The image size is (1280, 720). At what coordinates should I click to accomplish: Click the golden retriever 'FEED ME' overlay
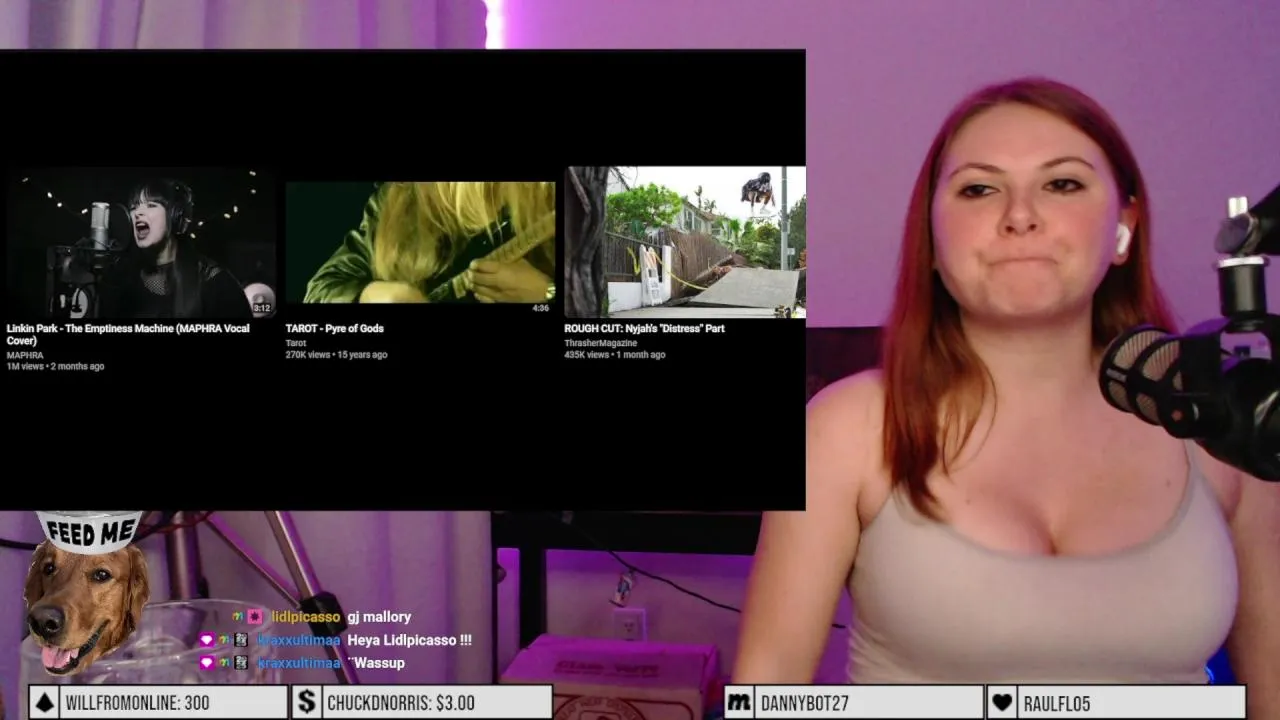tap(87, 593)
